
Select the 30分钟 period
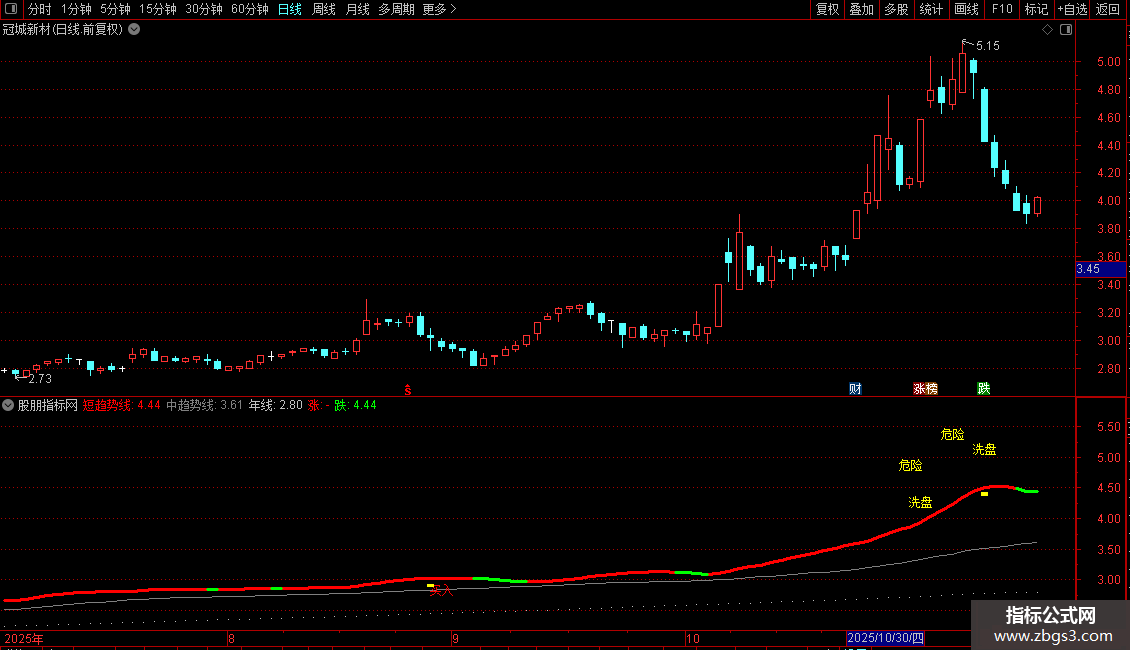pos(204,9)
